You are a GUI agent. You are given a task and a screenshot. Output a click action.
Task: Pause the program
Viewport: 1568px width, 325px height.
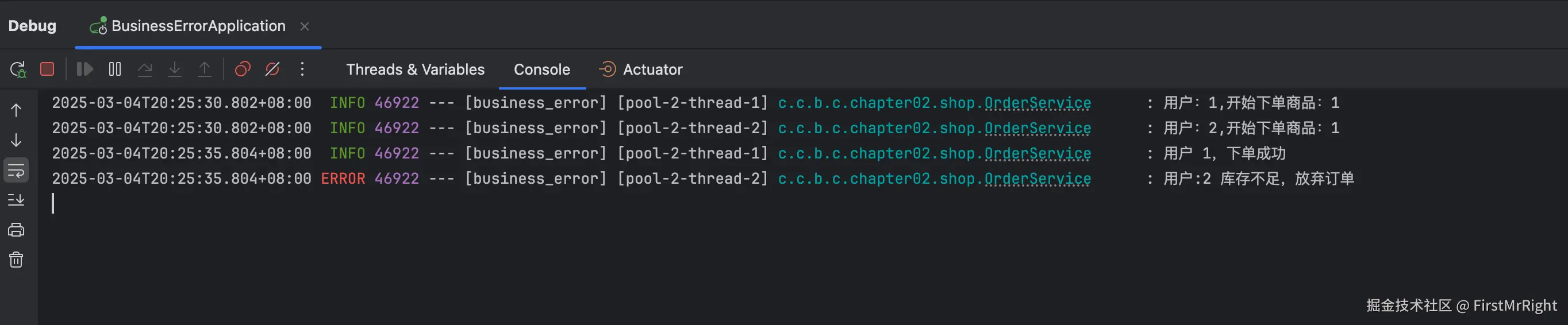click(x=114, y=69)
